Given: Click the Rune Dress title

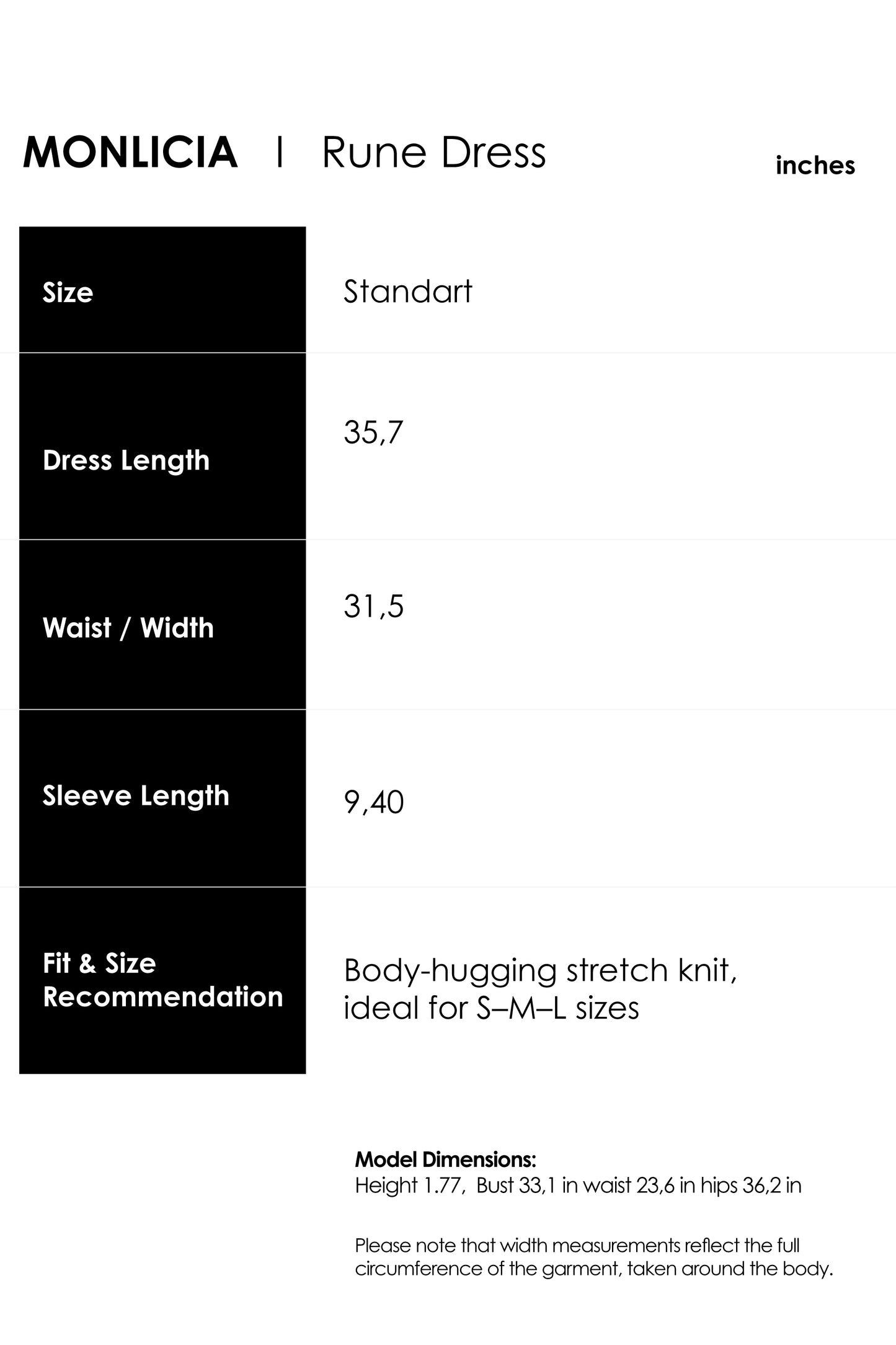Looking at the screenshot, I should 433,153.
